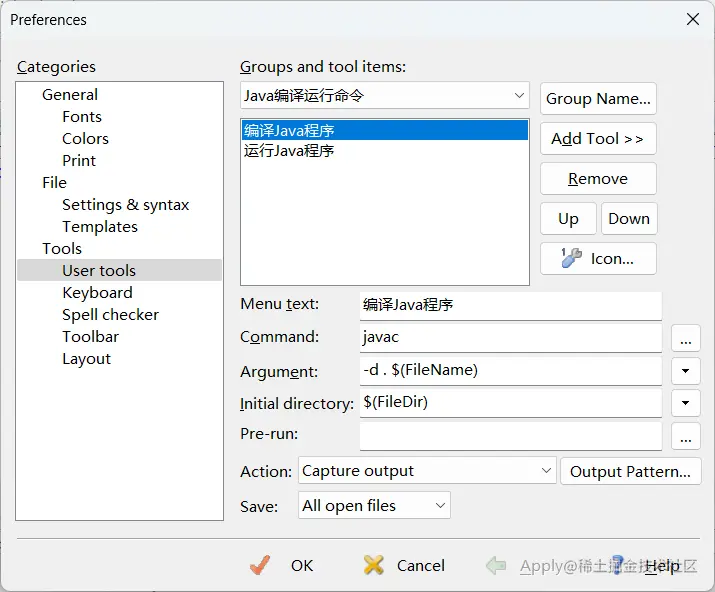Open Settings & syntax category

click(125, 205)
